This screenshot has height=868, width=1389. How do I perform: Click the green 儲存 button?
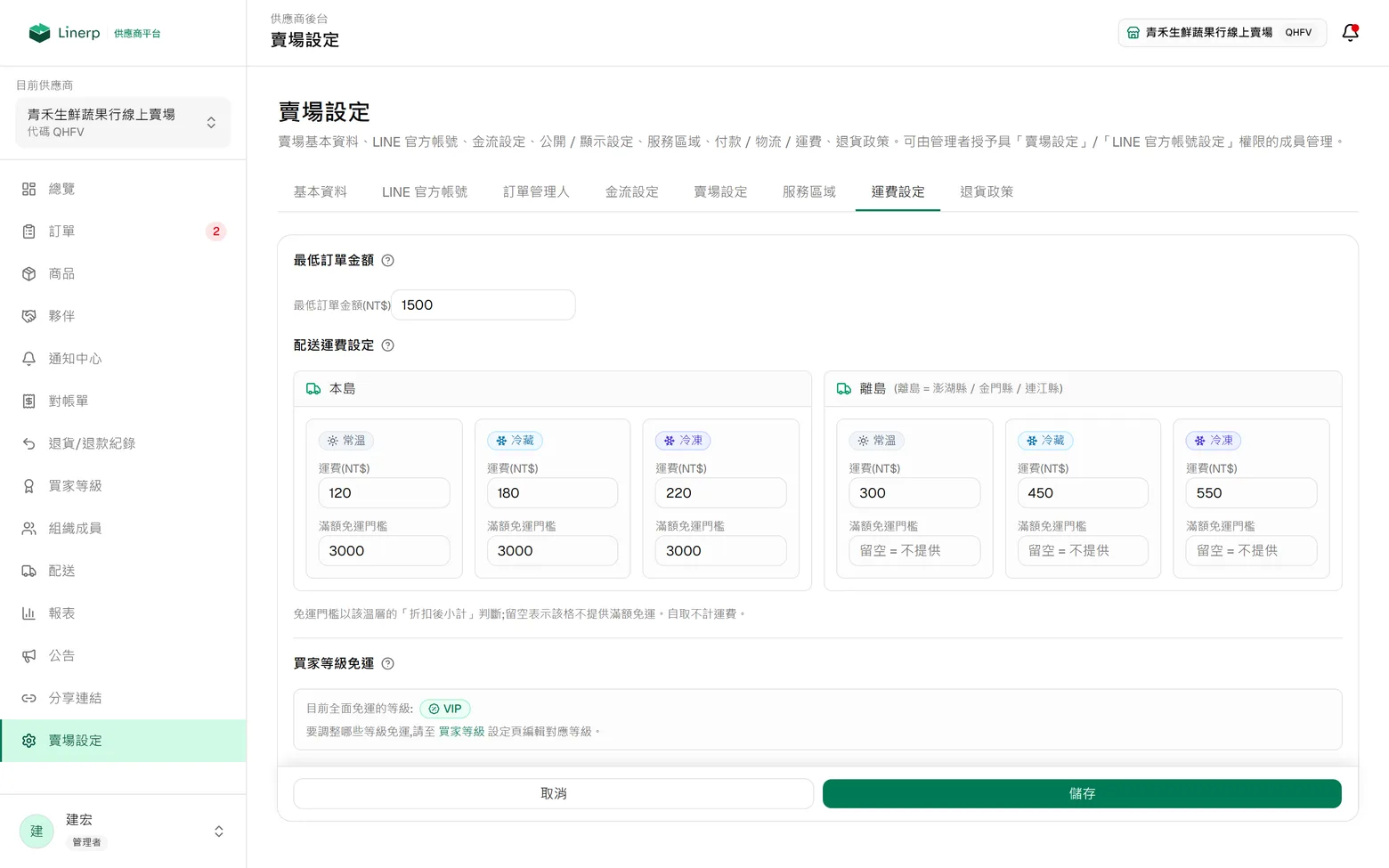point(1082,794)
